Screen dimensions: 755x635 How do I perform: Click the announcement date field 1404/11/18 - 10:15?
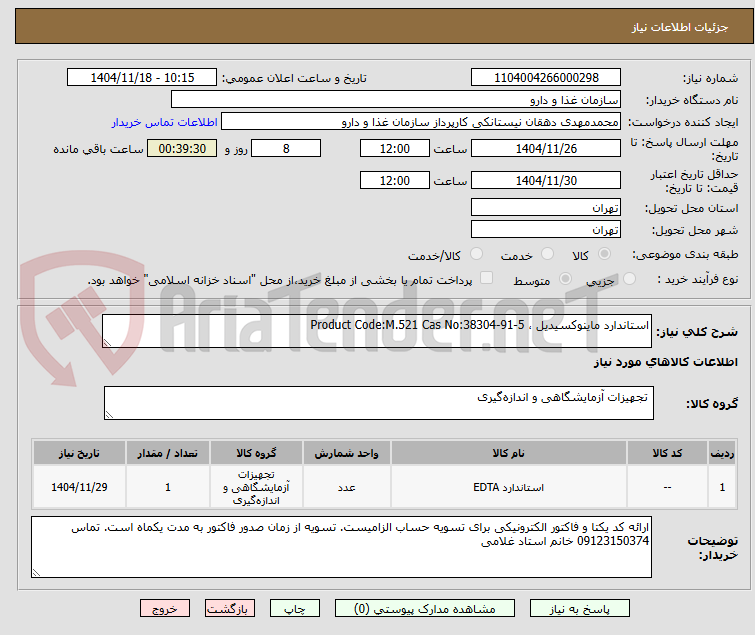[x=142, y=78]
